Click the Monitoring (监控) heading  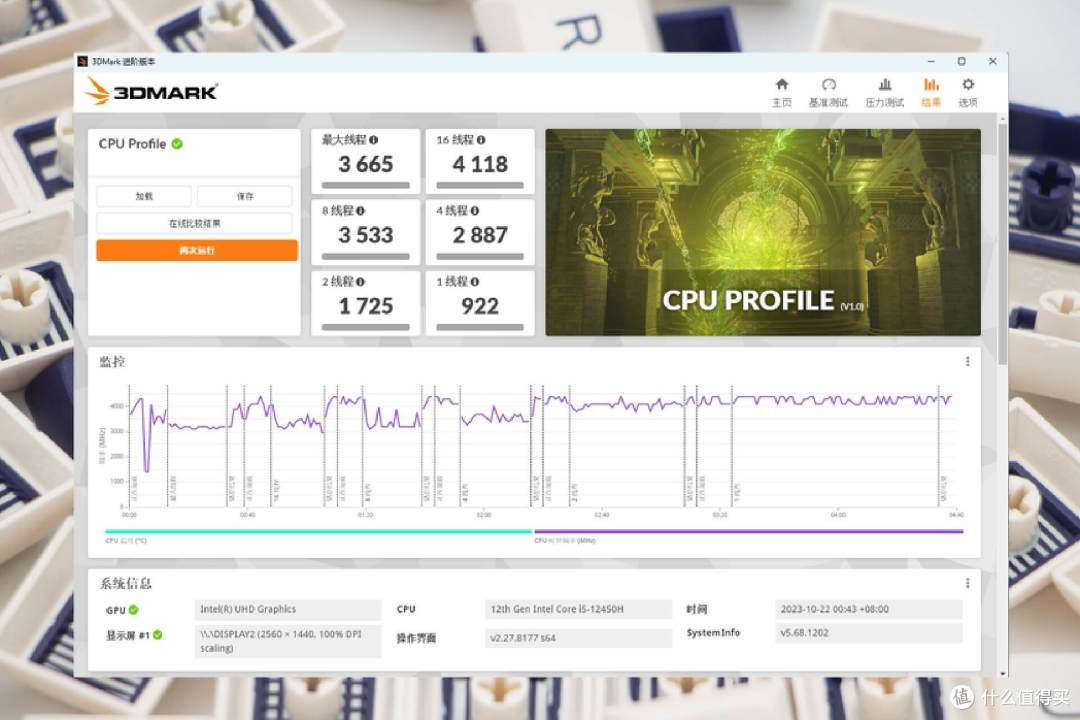pyautogui.click(x=112, y=362)
